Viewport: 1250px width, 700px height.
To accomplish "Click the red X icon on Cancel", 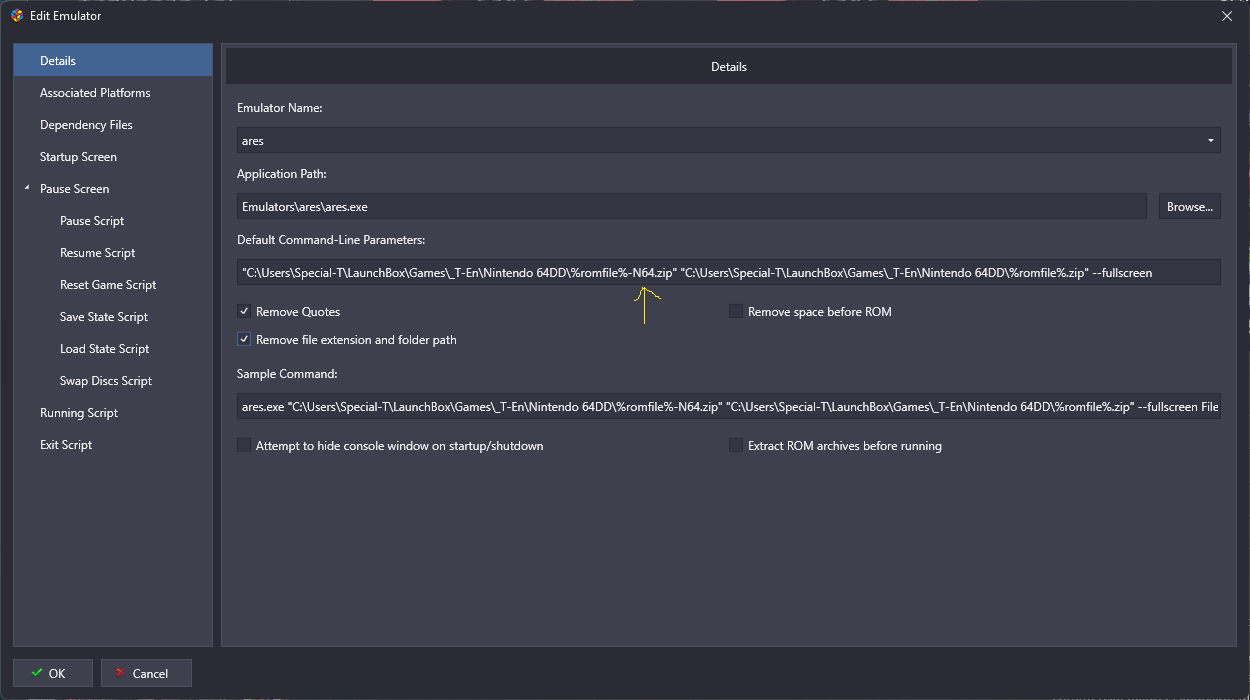I will 120,673.
